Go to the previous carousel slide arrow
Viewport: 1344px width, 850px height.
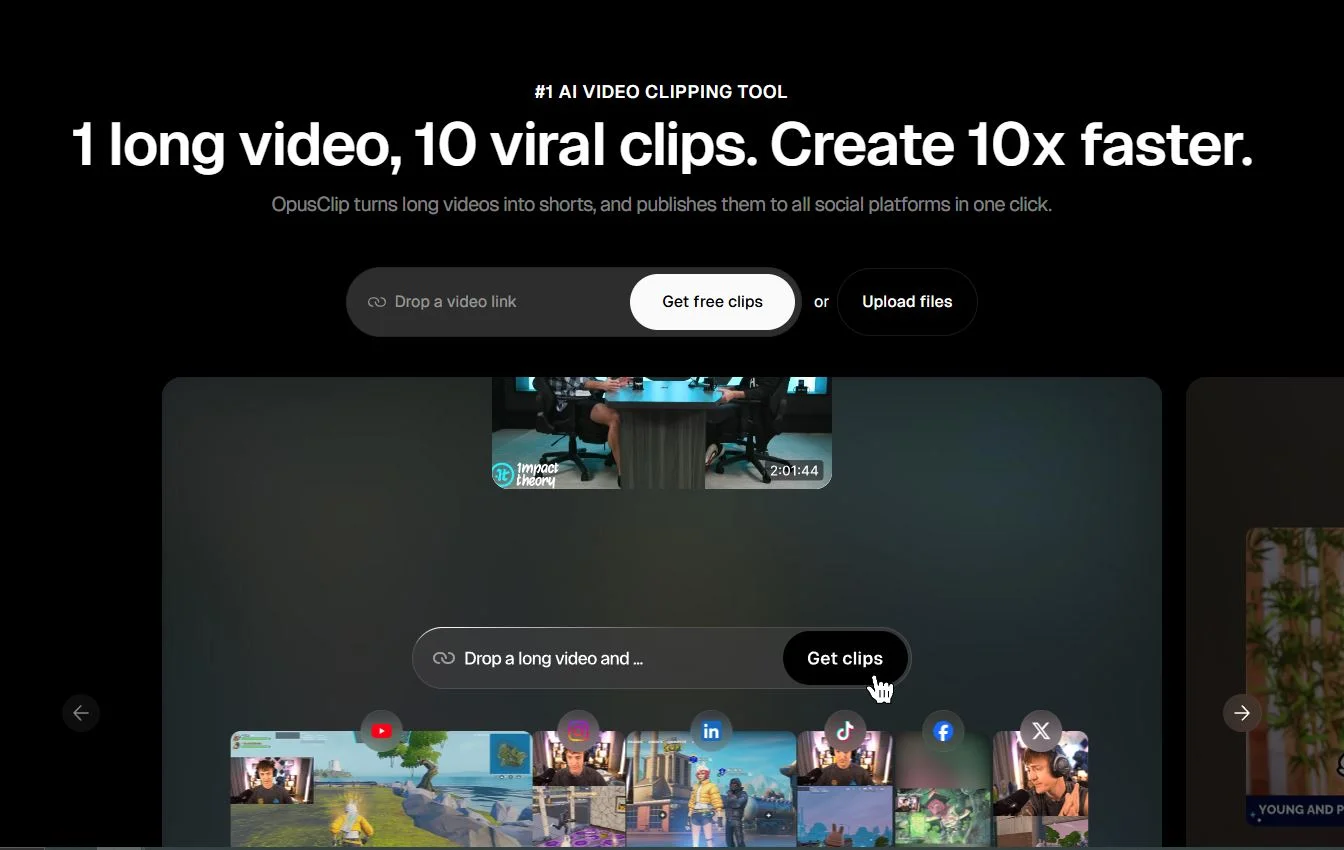tap(81, 713)
